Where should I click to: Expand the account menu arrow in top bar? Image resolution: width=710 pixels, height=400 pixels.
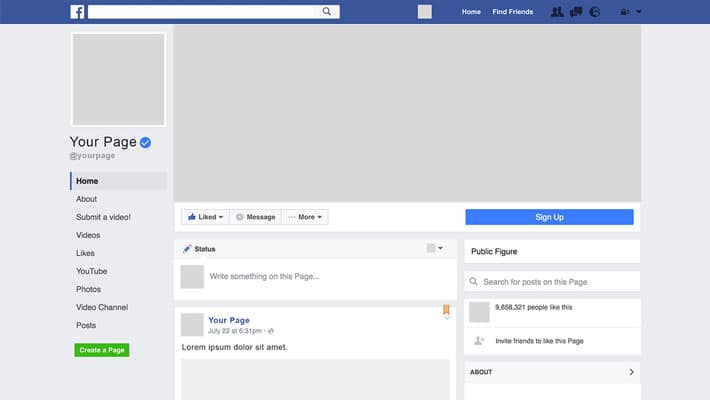click(638, 12)
